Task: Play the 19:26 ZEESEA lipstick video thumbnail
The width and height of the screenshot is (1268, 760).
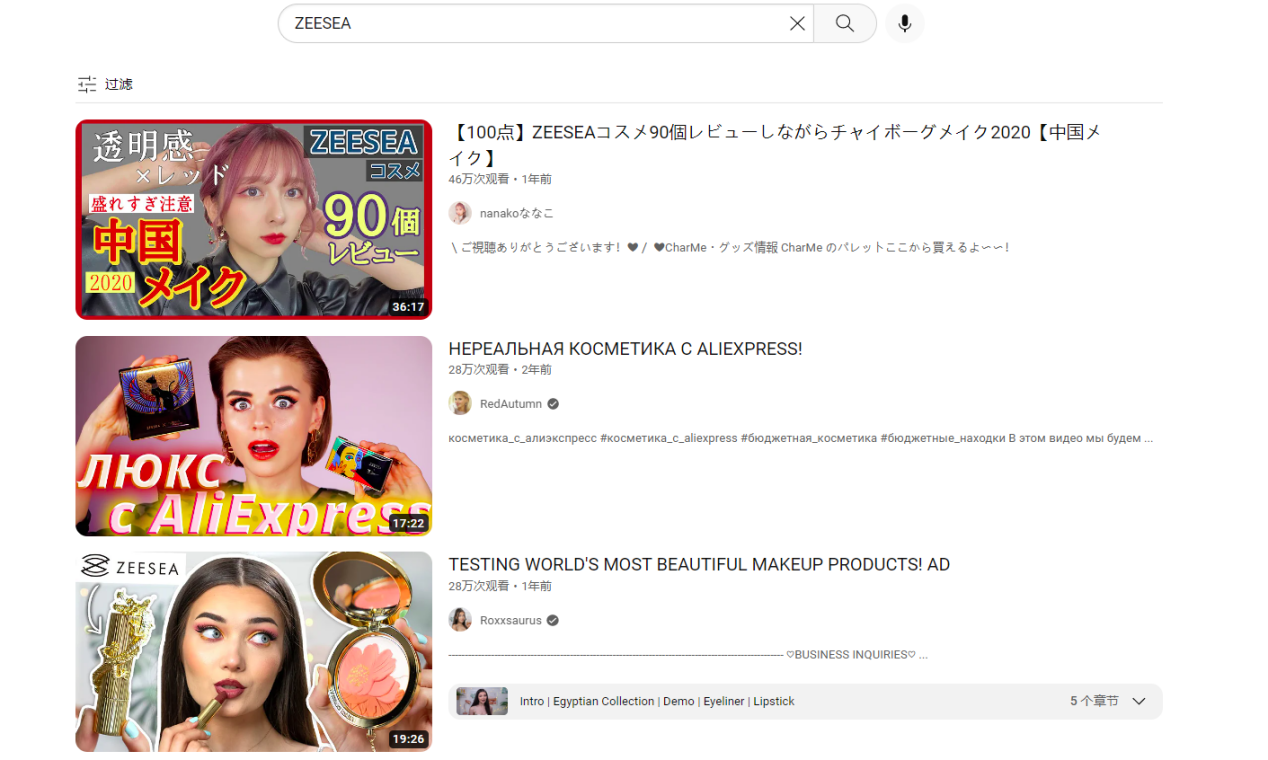Action: tap(253, 651)
